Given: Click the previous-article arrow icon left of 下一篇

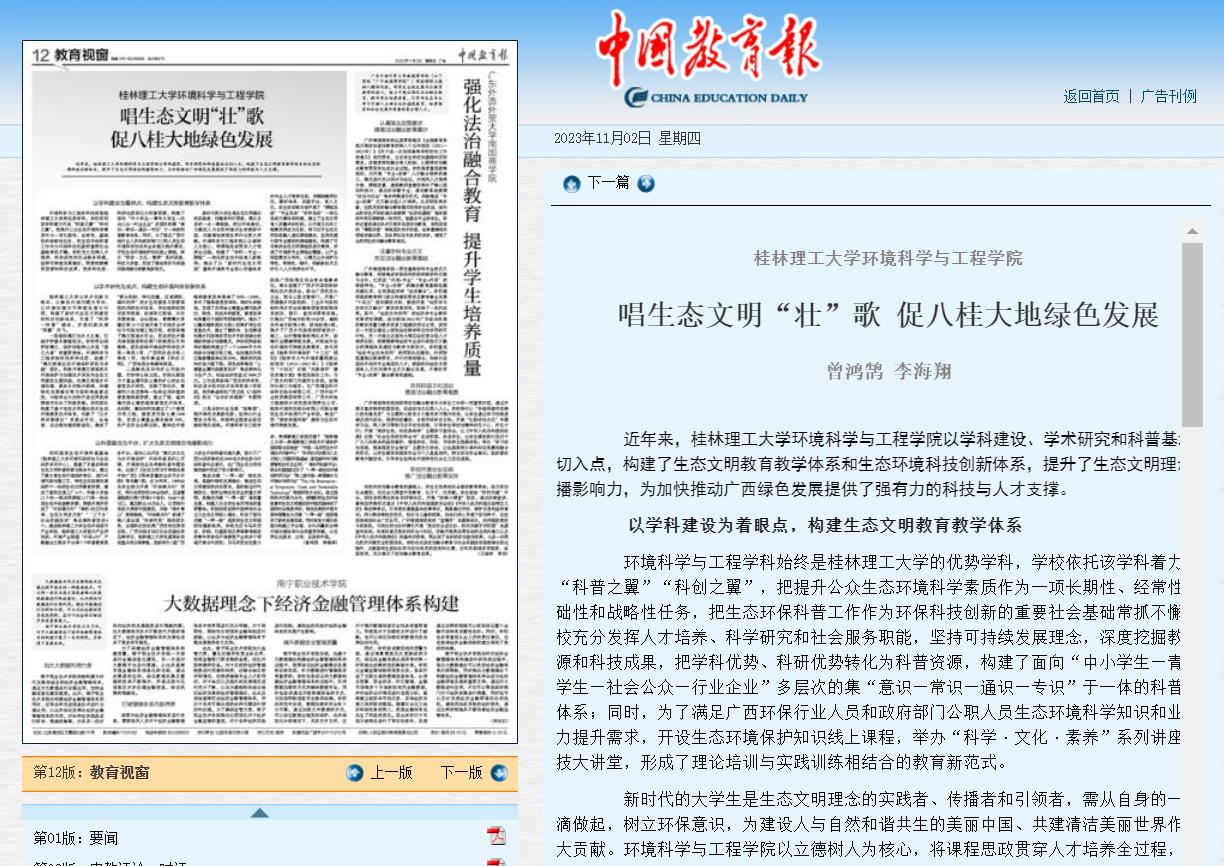Looking at the screenshot, I should pyautogui.click(x=571, y=184).
